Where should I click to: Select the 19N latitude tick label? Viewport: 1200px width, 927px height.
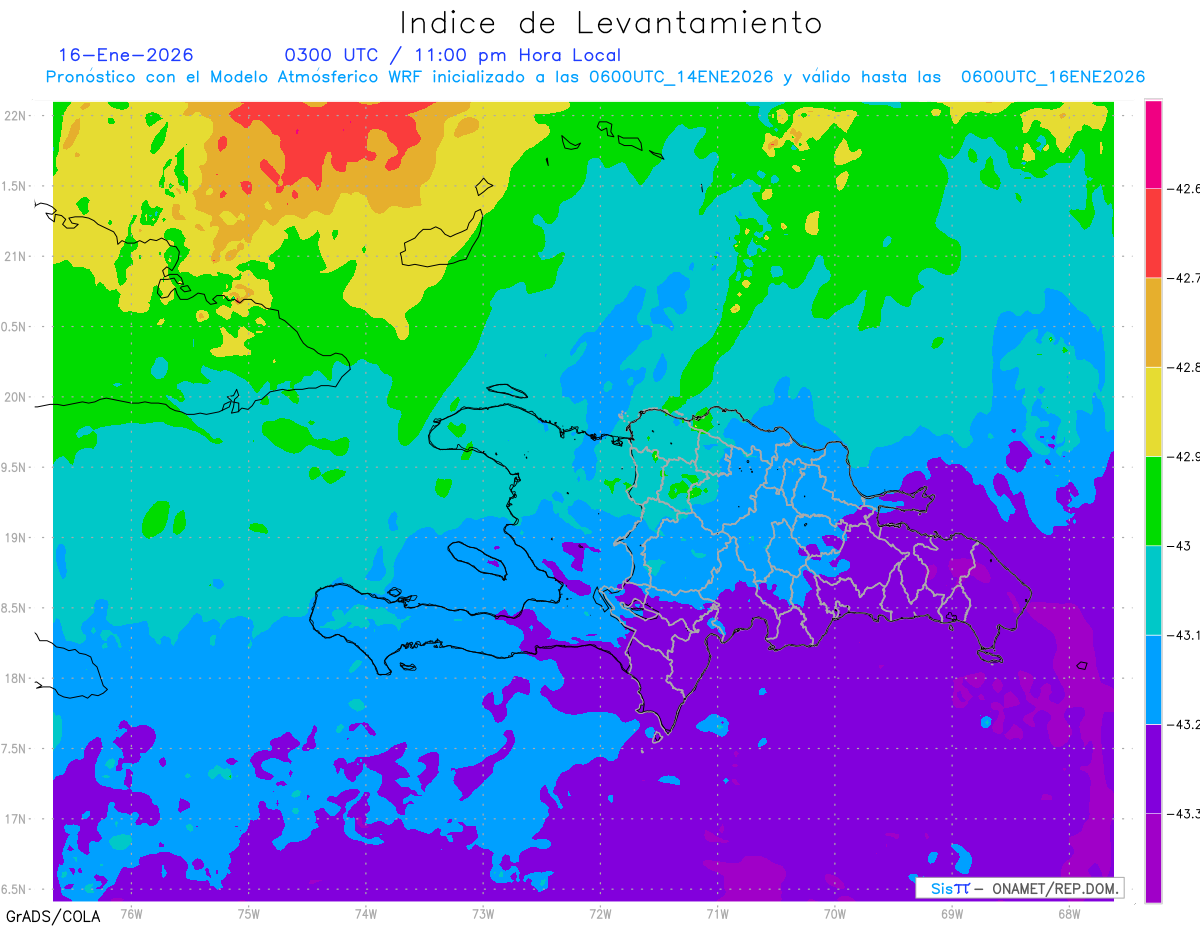[15, 537]
